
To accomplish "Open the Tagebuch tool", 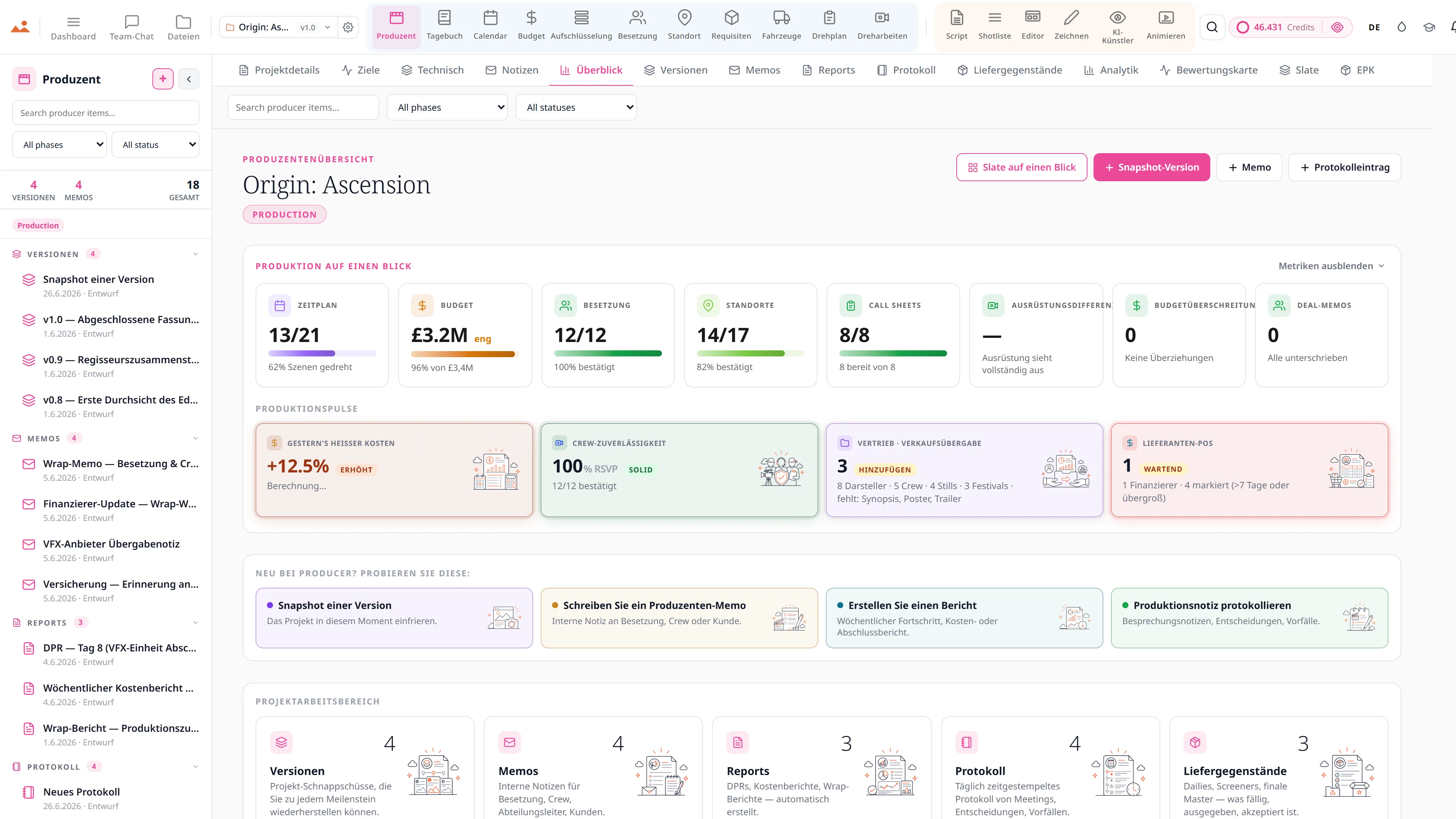I will pyautogui.click(x=444, y=26).
